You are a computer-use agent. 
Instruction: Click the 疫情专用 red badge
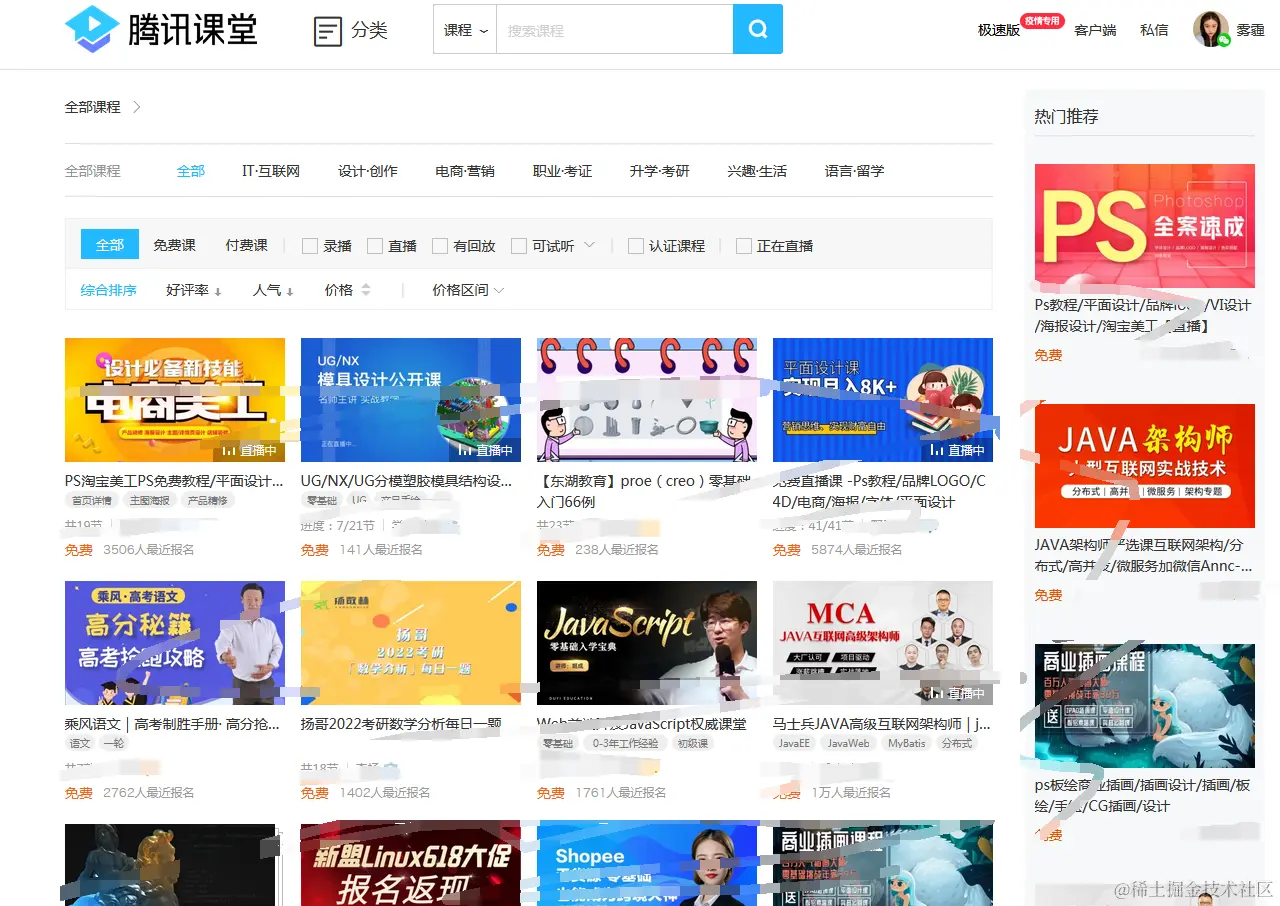point(1041,20)
